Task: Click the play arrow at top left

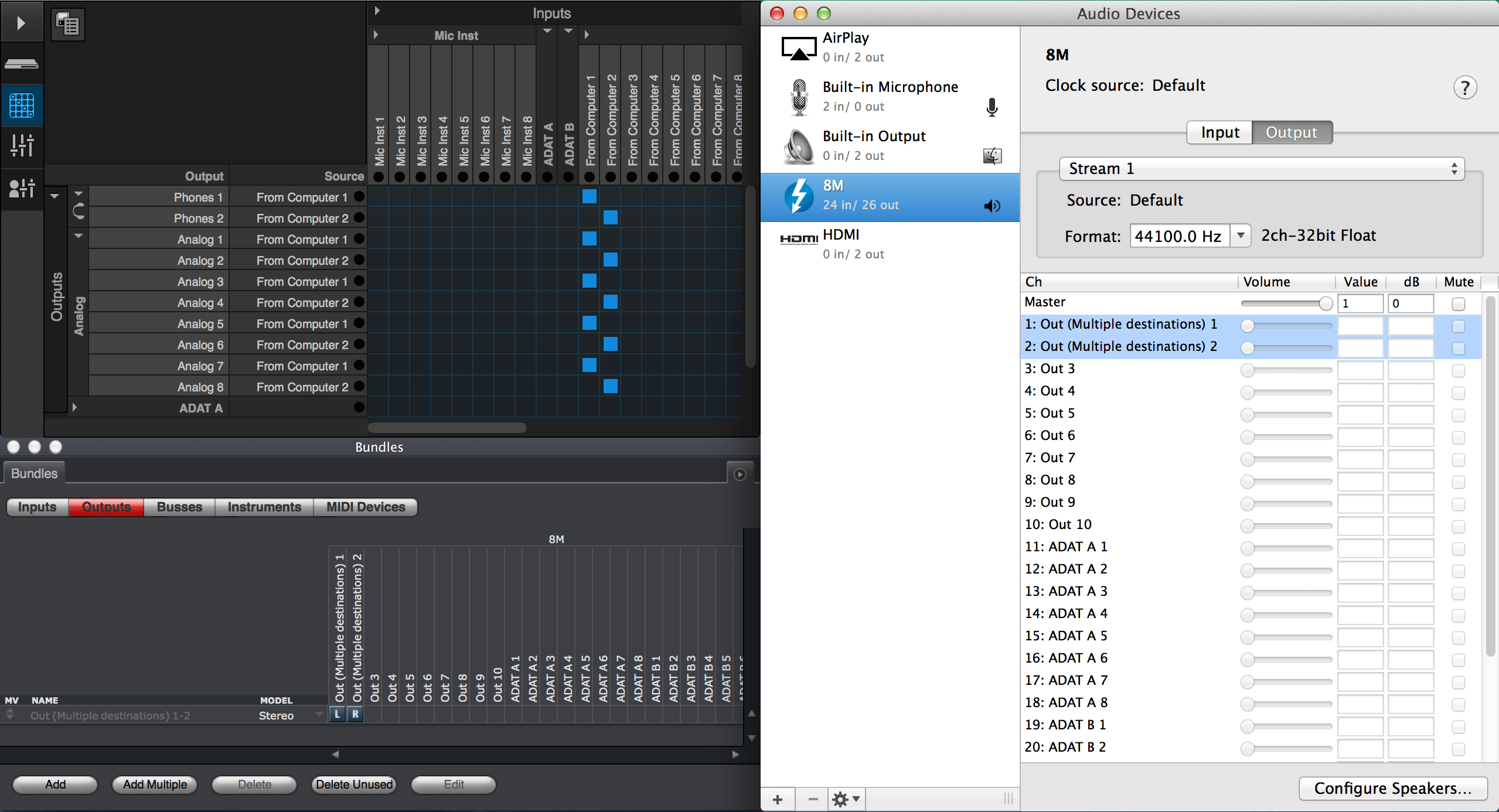Action: (22, 23)
